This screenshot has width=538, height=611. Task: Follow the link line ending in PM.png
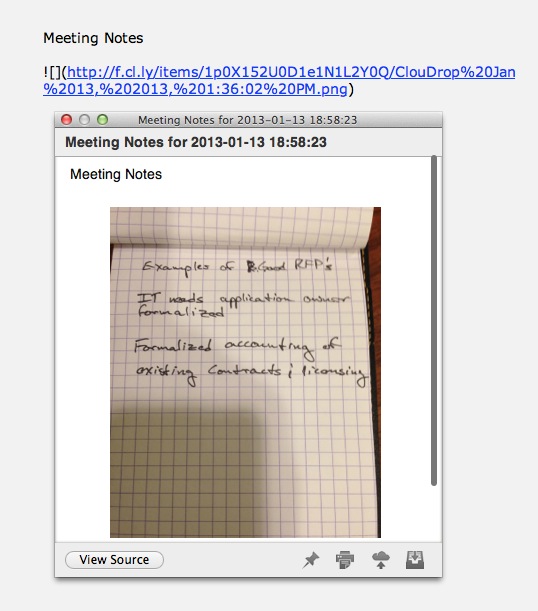click(x=195, y=89)
